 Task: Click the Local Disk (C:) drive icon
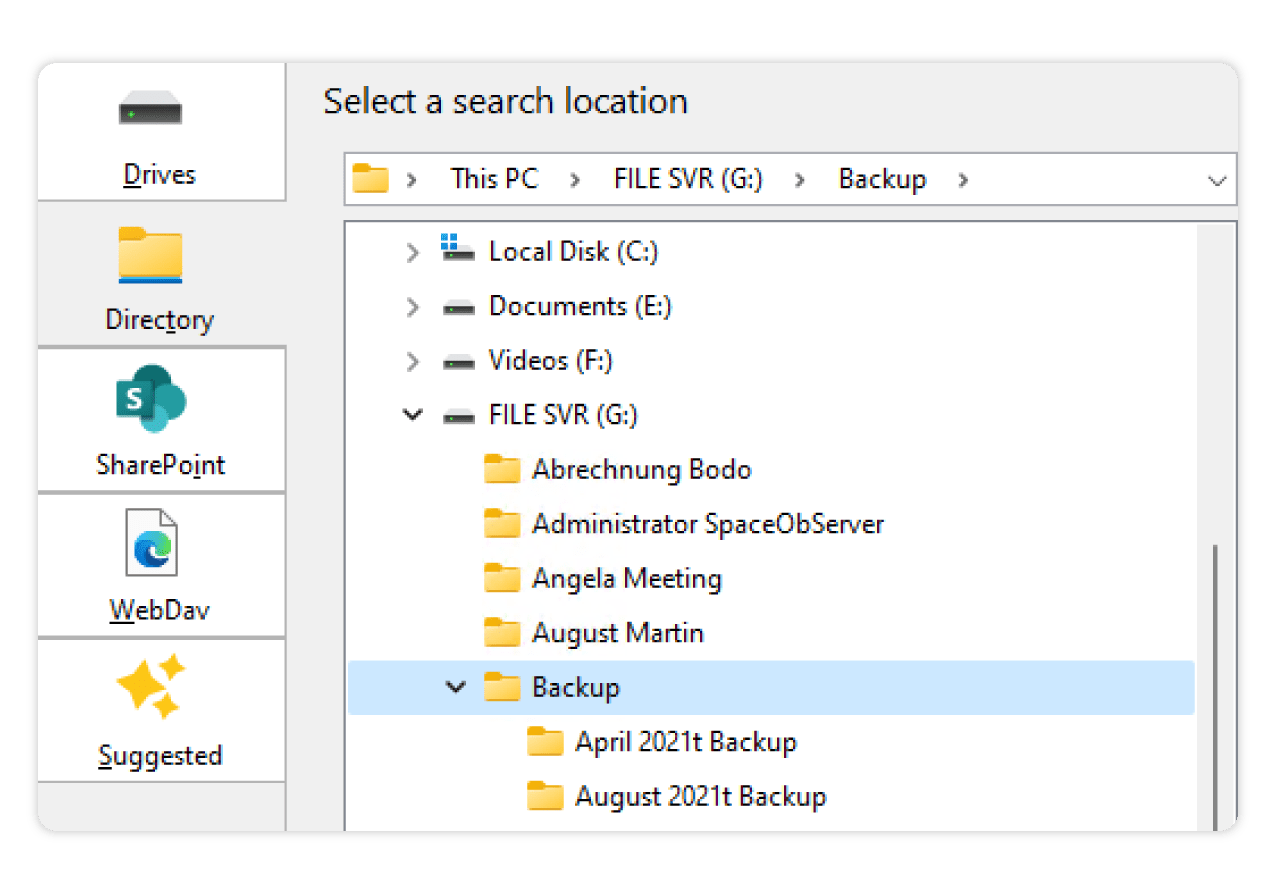tap(458, 250)
